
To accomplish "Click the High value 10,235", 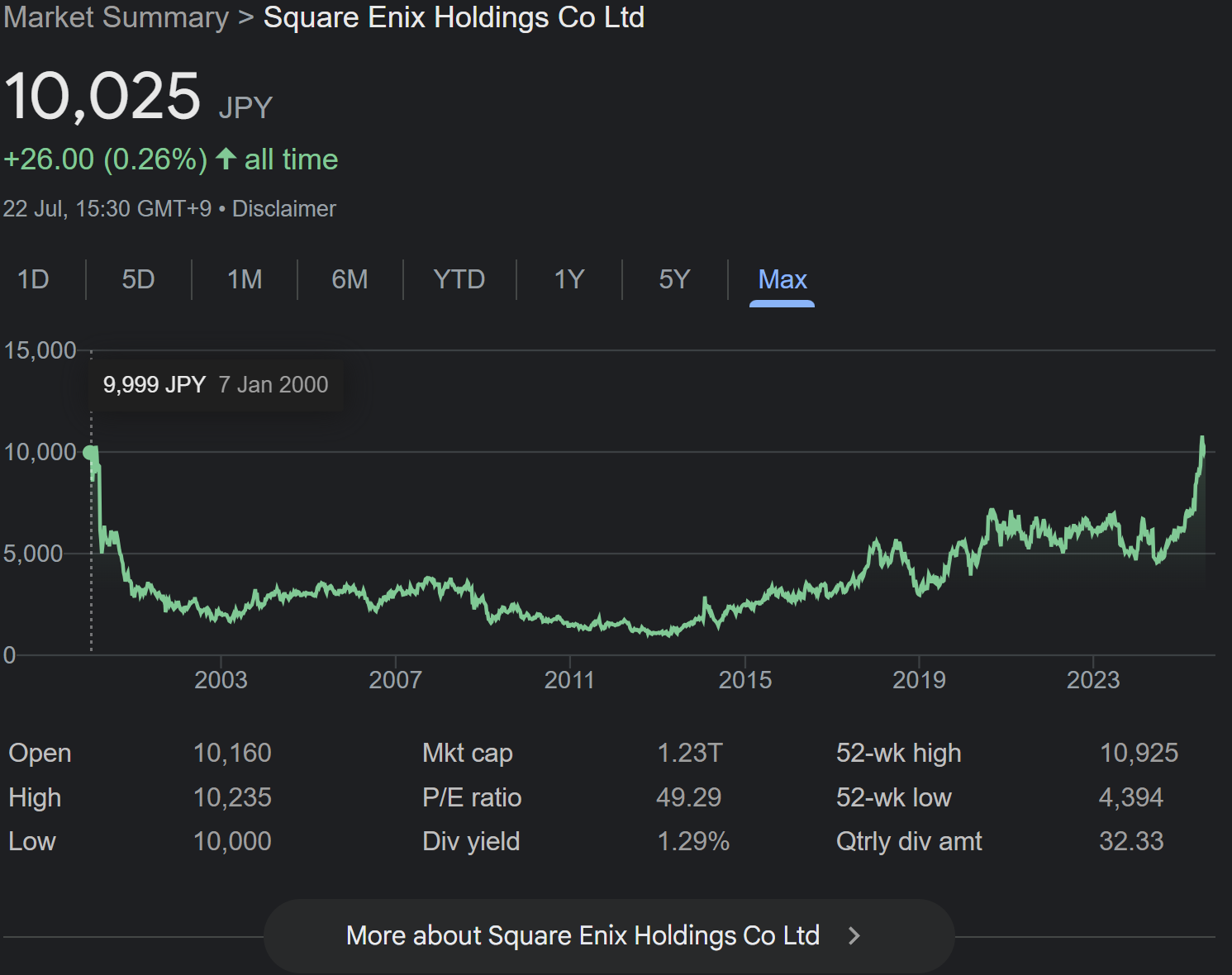I will 232,797.
